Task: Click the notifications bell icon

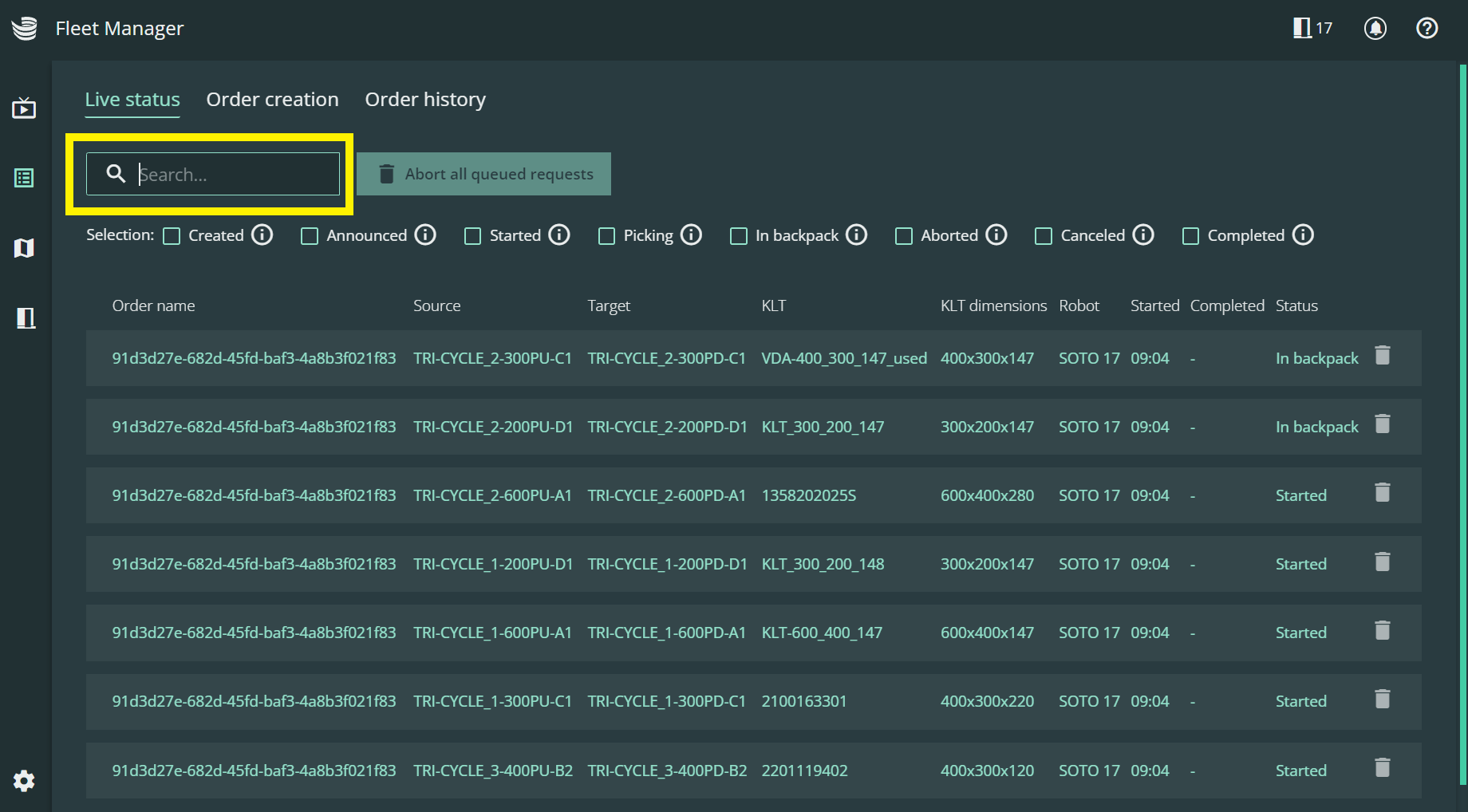Action: (1375, 29)
